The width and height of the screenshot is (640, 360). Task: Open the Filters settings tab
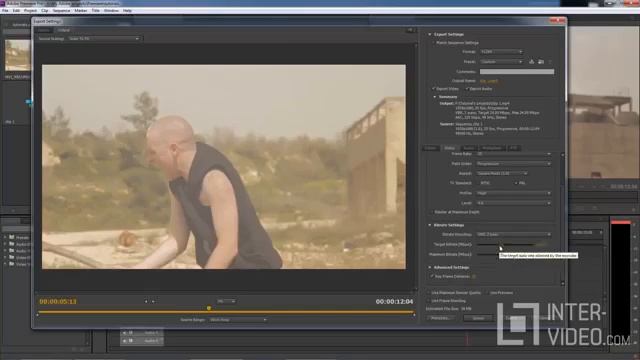[431, 148]
